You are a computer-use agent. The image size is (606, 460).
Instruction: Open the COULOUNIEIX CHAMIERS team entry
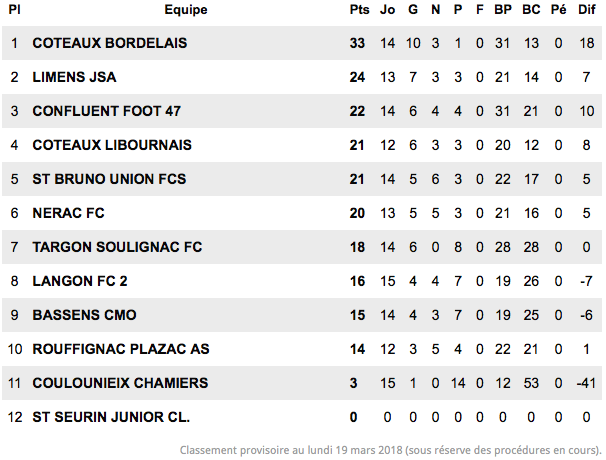click(x=120, y=383)
